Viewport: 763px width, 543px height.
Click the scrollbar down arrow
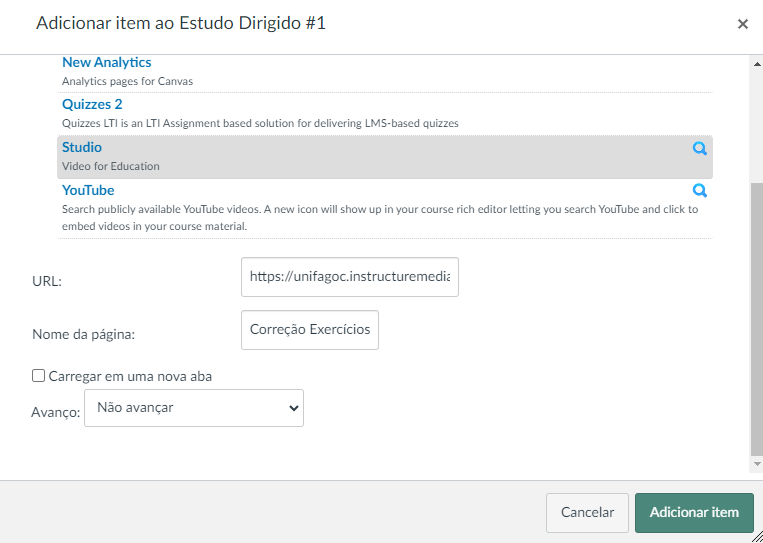[755, 464]
